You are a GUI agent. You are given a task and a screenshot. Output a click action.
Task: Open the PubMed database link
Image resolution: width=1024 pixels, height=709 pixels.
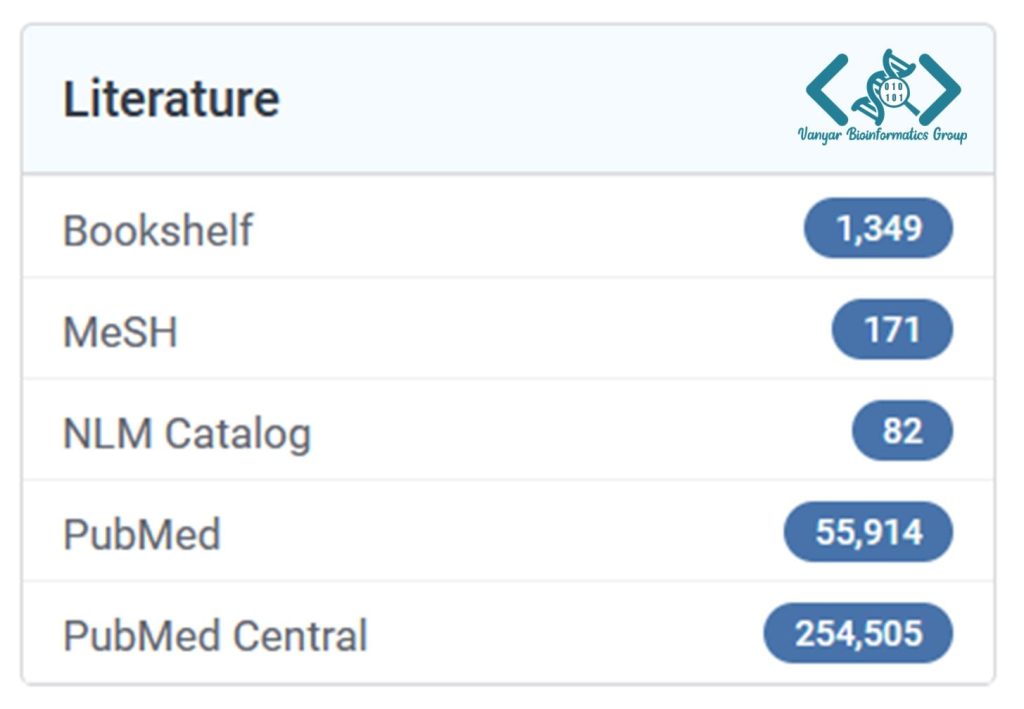click(142, 535)
